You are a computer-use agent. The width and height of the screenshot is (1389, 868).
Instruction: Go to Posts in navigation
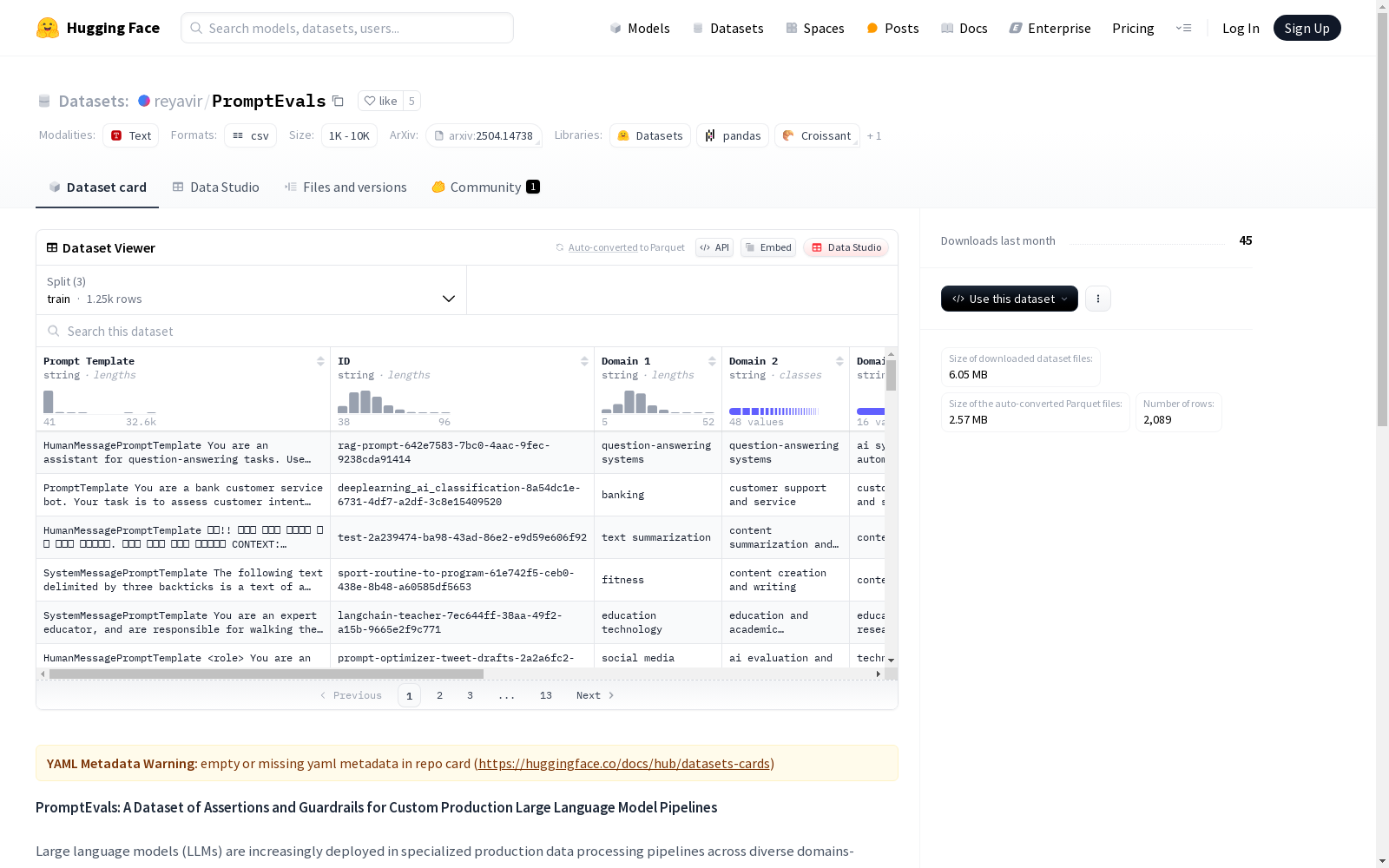click(x=893, y=28)
